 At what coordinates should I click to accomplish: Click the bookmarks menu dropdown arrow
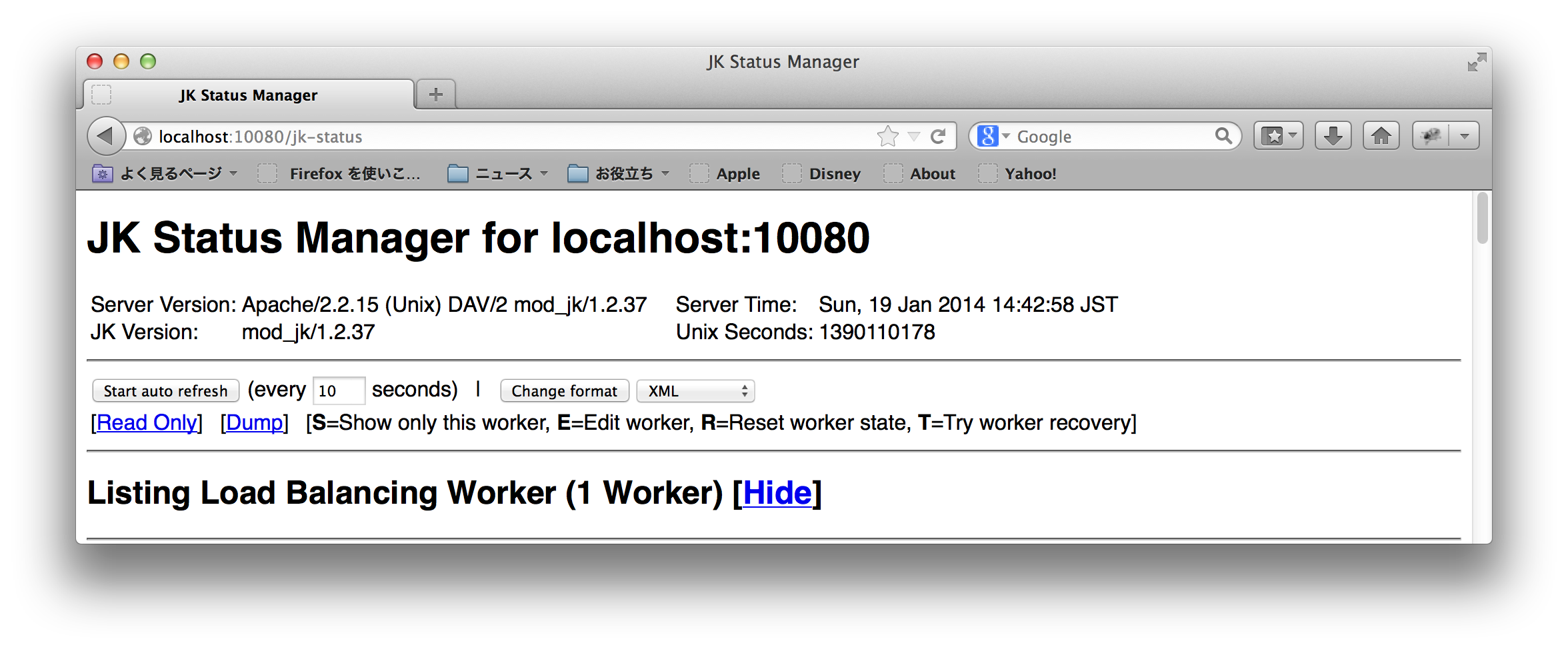point(1293,136)
